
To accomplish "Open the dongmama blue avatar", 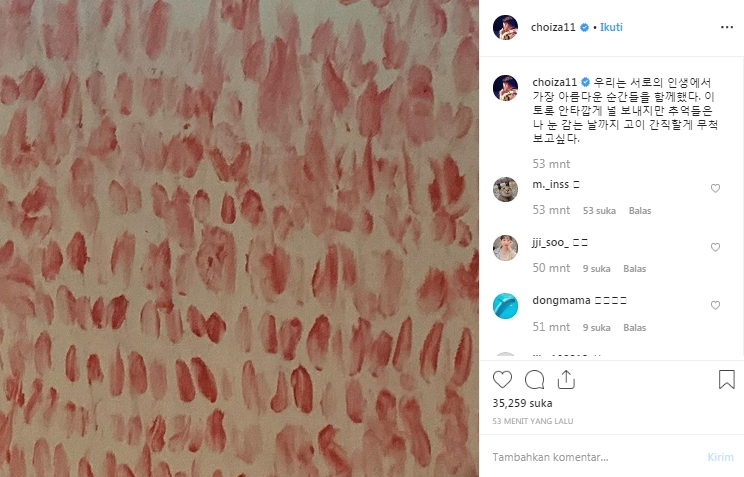I will pyautogui.click(x=505, y=306).
